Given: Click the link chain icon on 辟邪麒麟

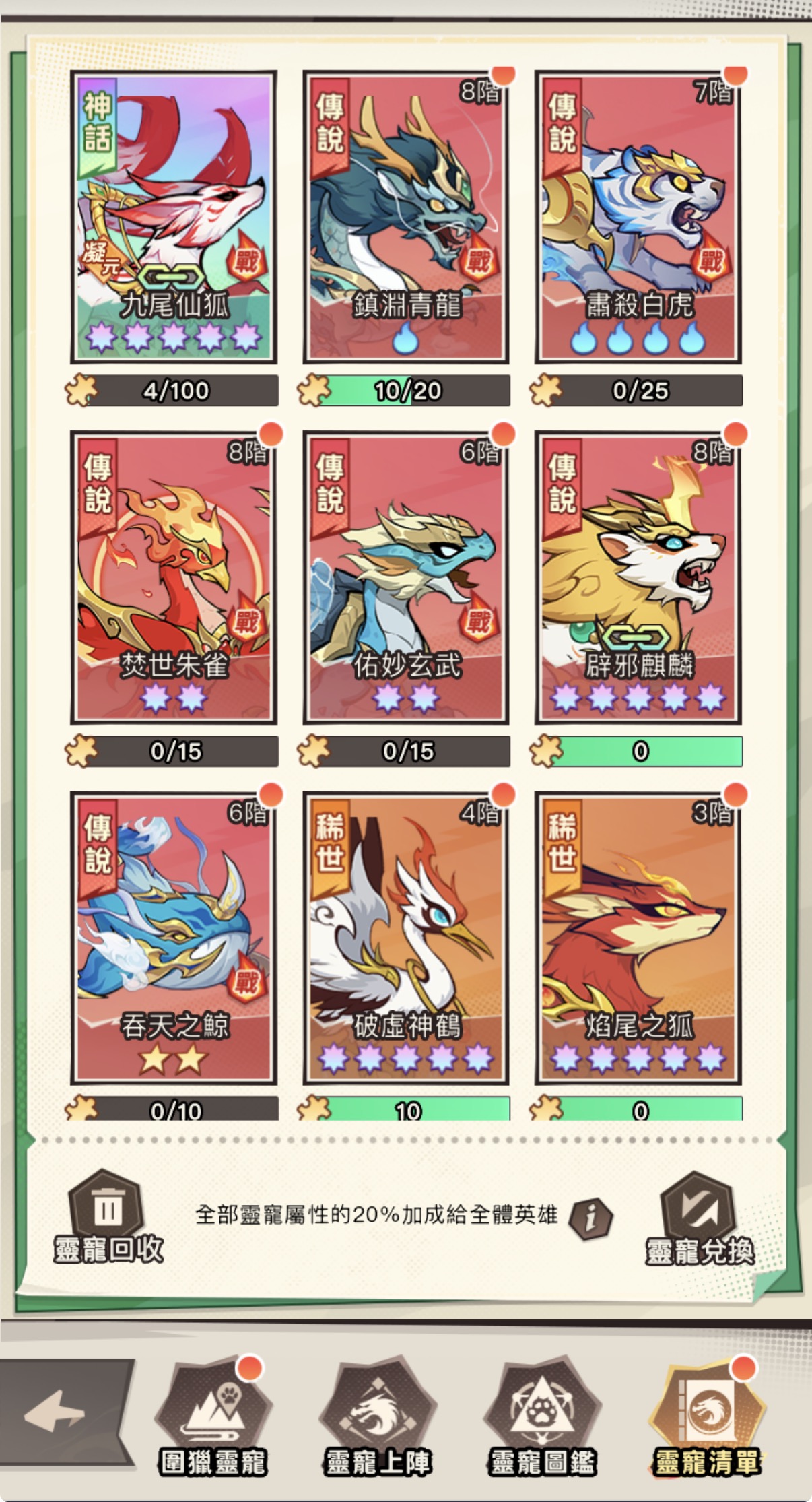Looking at the screenshot, I should pyautogui.click(x=635, y=637).
